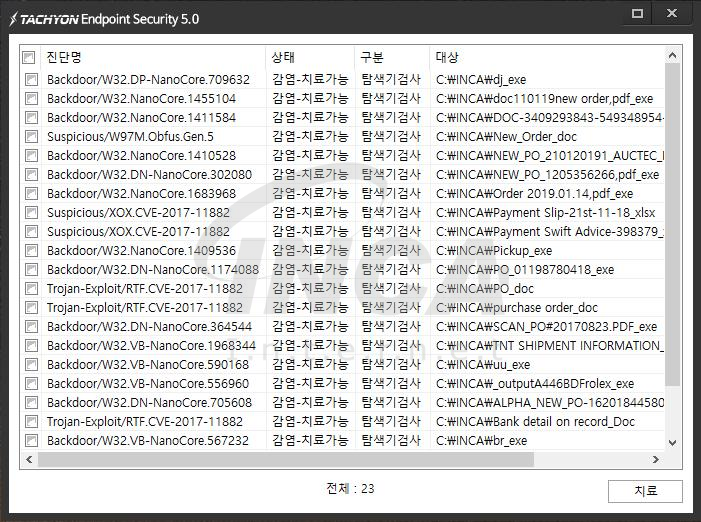This screenshot has height=522, width=701.
Task: Check the box for Backdoor/W32.DN-NanoCore.302080
Action: pyautogui.click(x=31, y=174)
